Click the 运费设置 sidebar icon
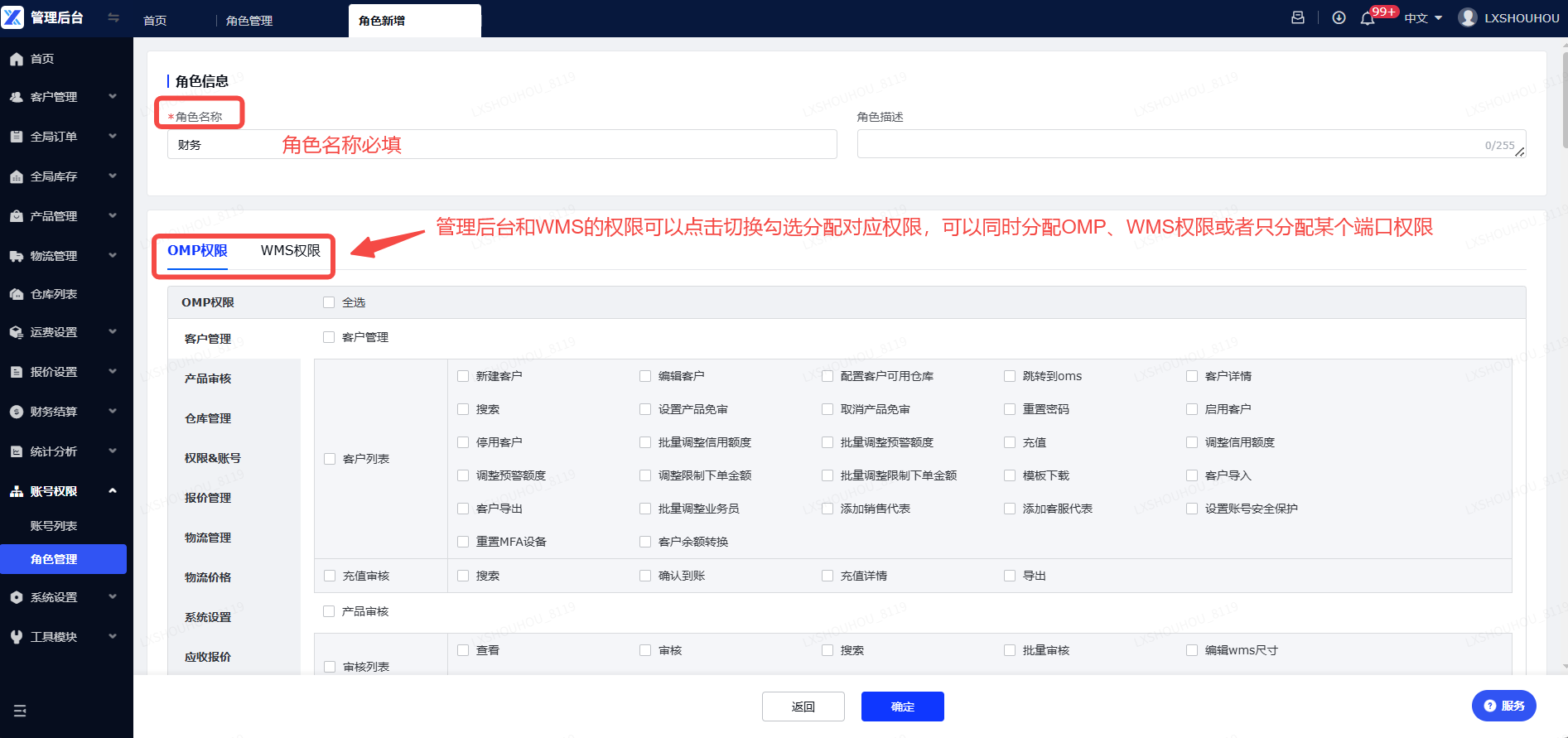 (17, 332)
